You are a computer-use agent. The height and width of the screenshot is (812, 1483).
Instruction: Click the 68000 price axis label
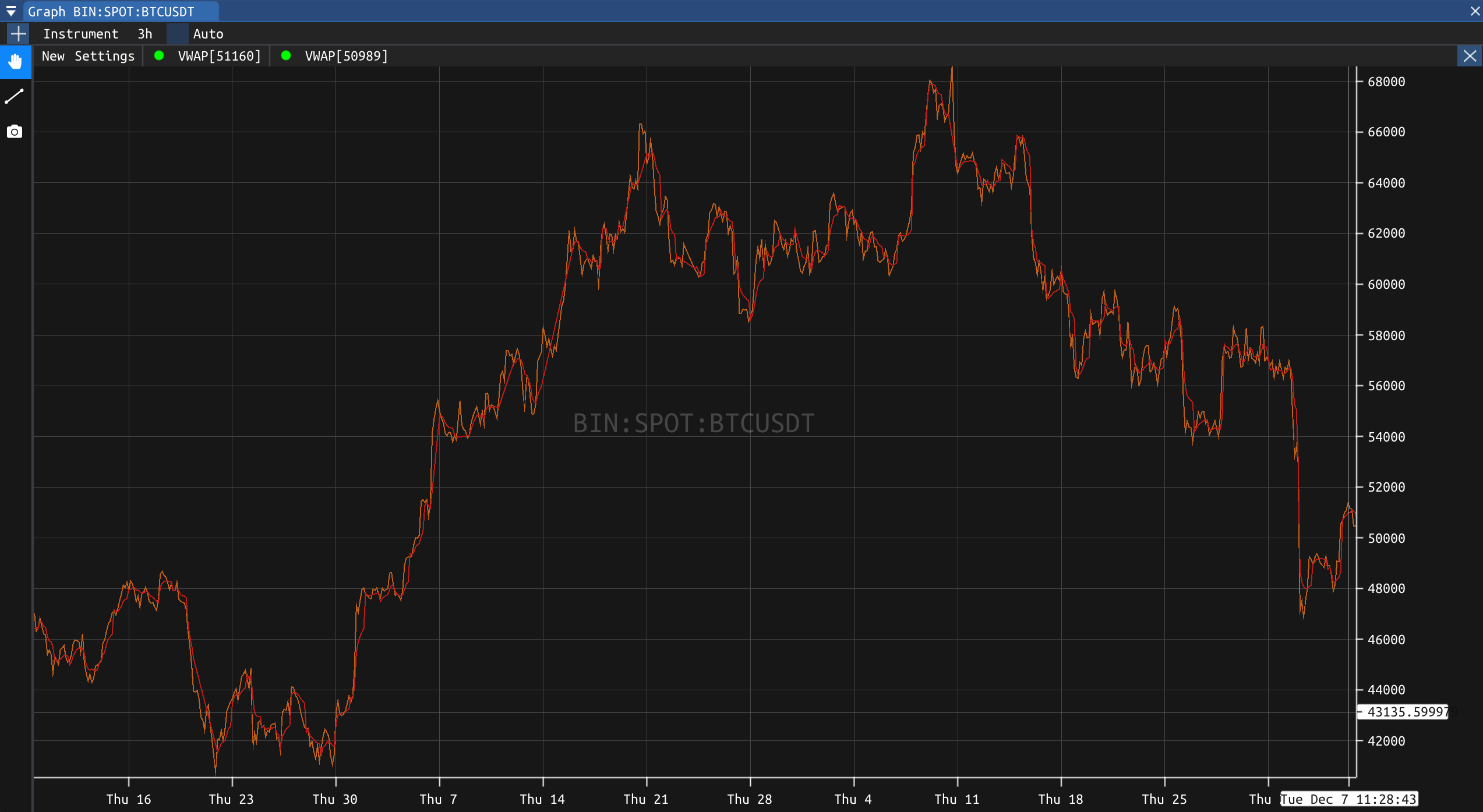click(1386, 82)
